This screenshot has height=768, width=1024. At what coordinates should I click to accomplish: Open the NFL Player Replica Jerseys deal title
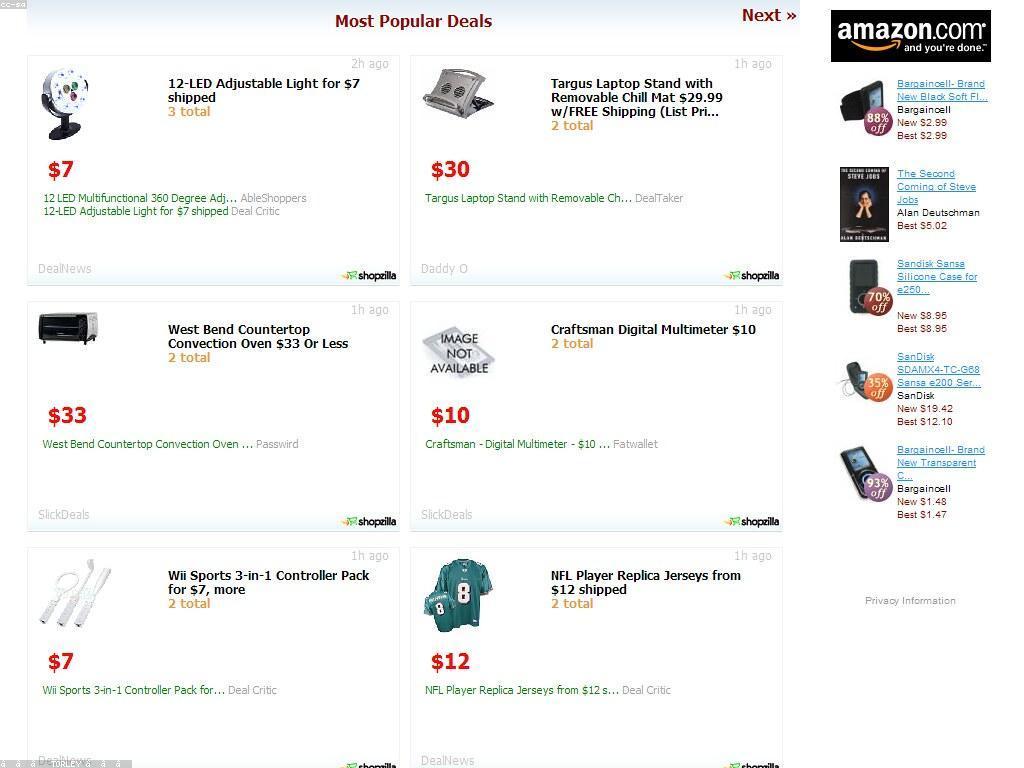645,582
